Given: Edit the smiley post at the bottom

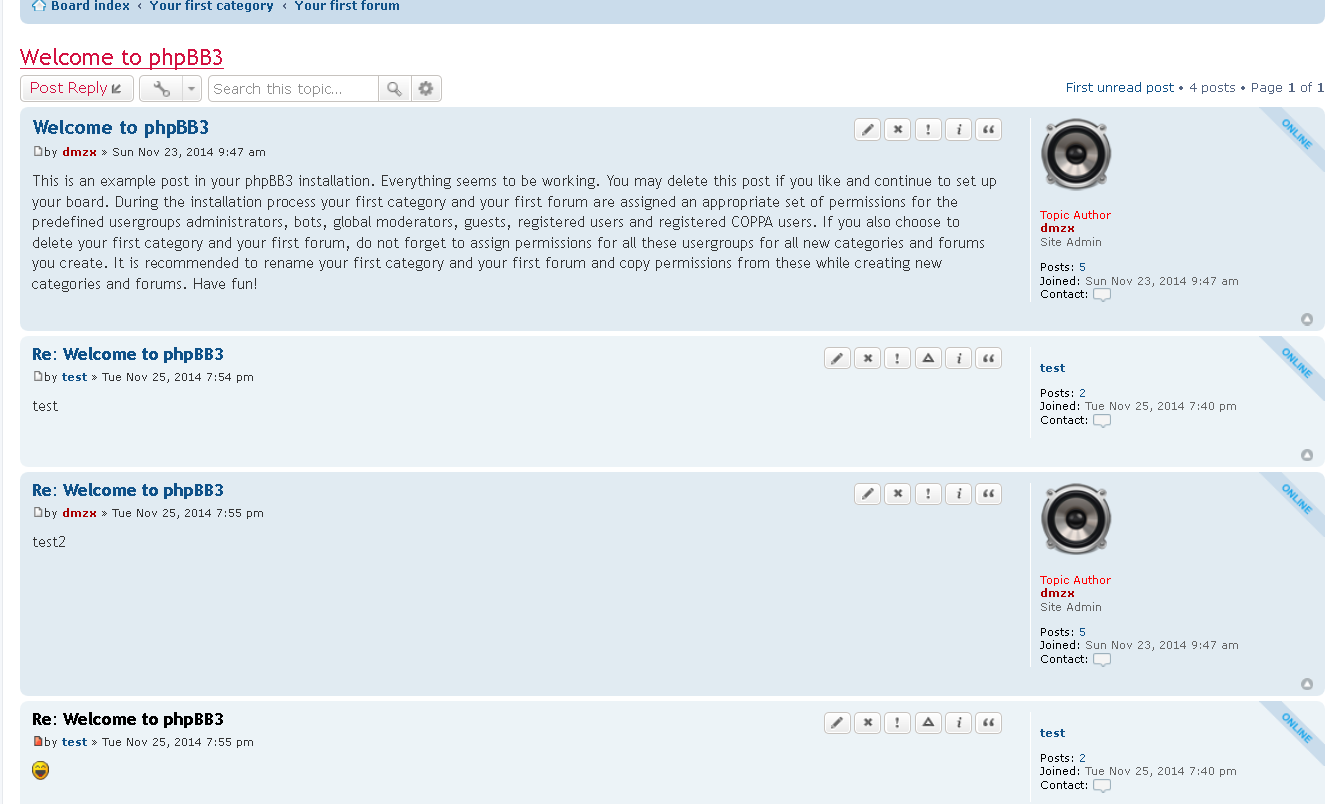Looking at the screenshot, I should 838,723.
